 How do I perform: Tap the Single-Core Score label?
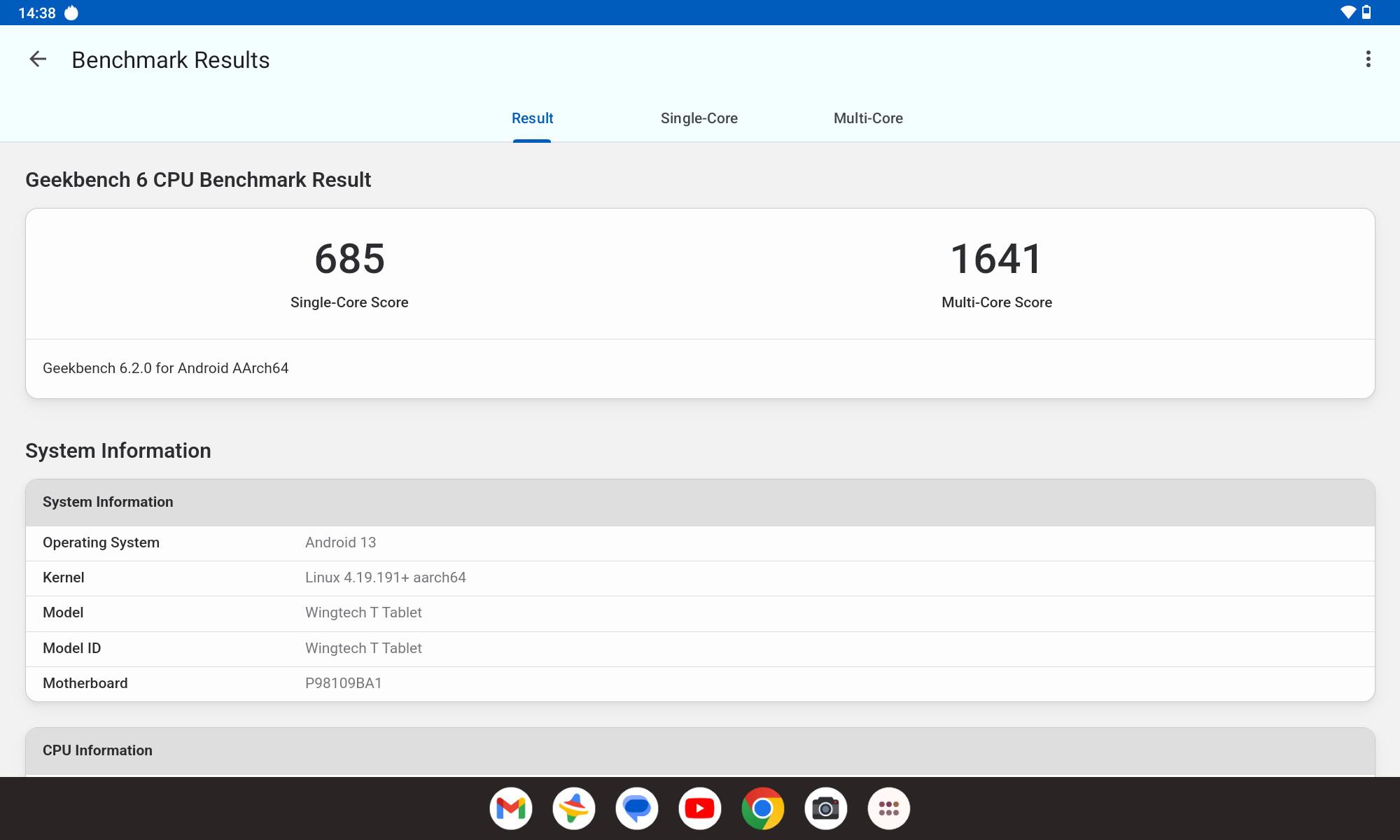tap(349, 302)
